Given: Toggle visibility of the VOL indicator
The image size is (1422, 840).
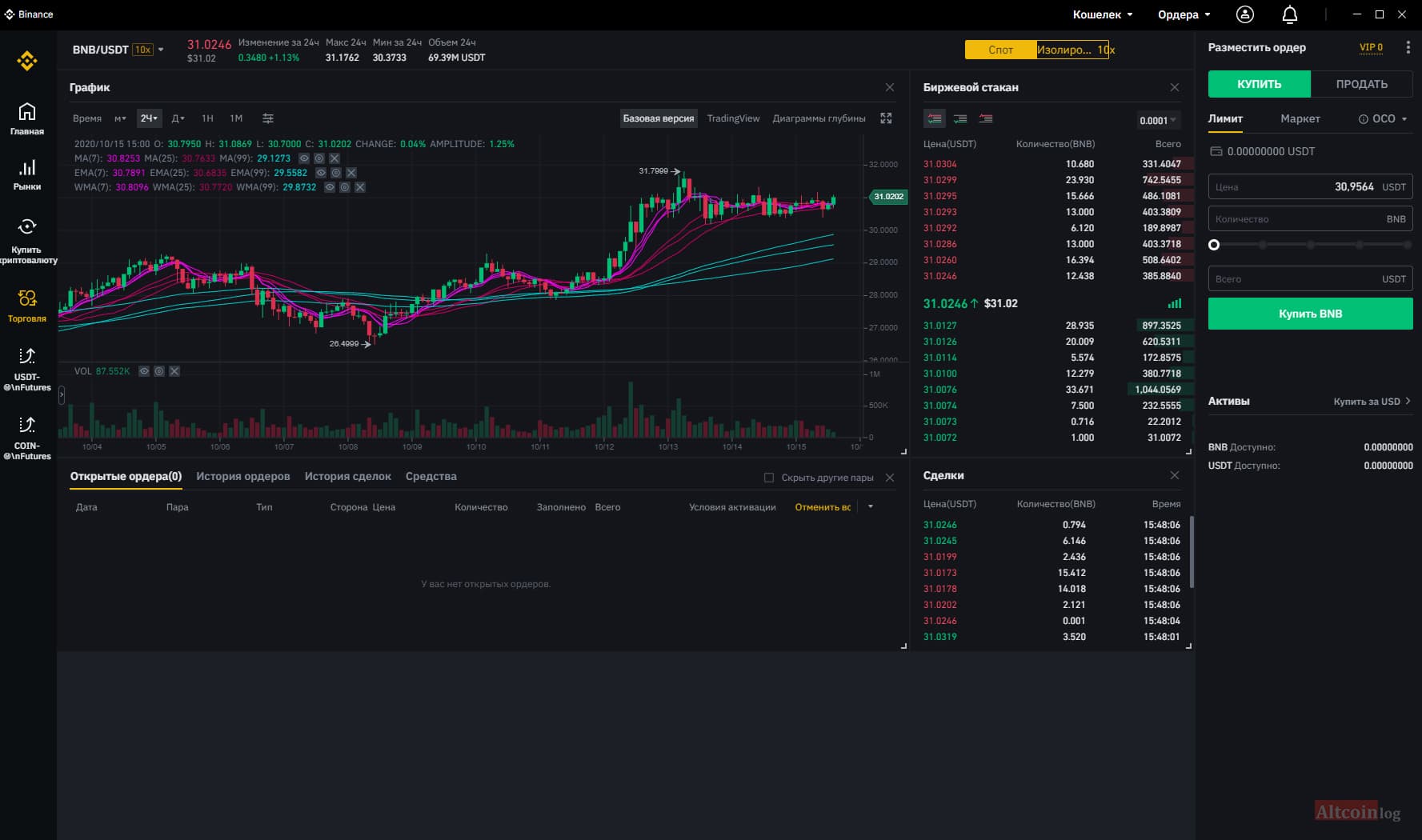Looking at the screenshot, I should point(144,371).
